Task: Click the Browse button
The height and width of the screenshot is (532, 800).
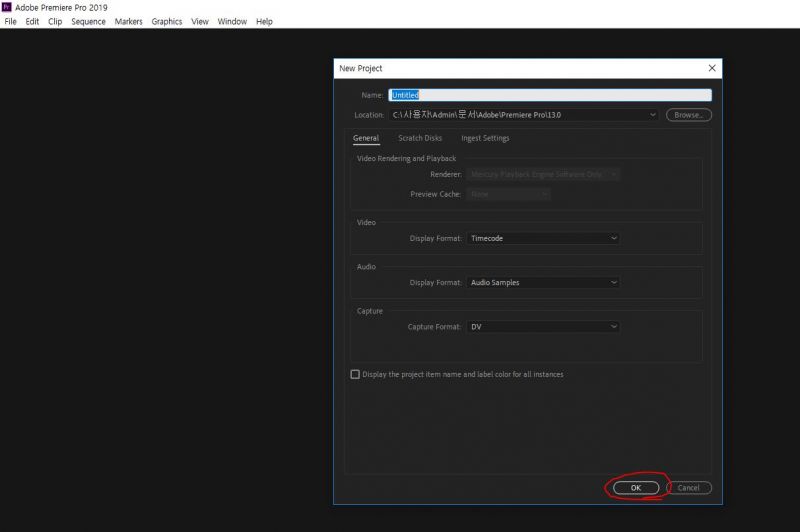Action: tap(689, 115)
